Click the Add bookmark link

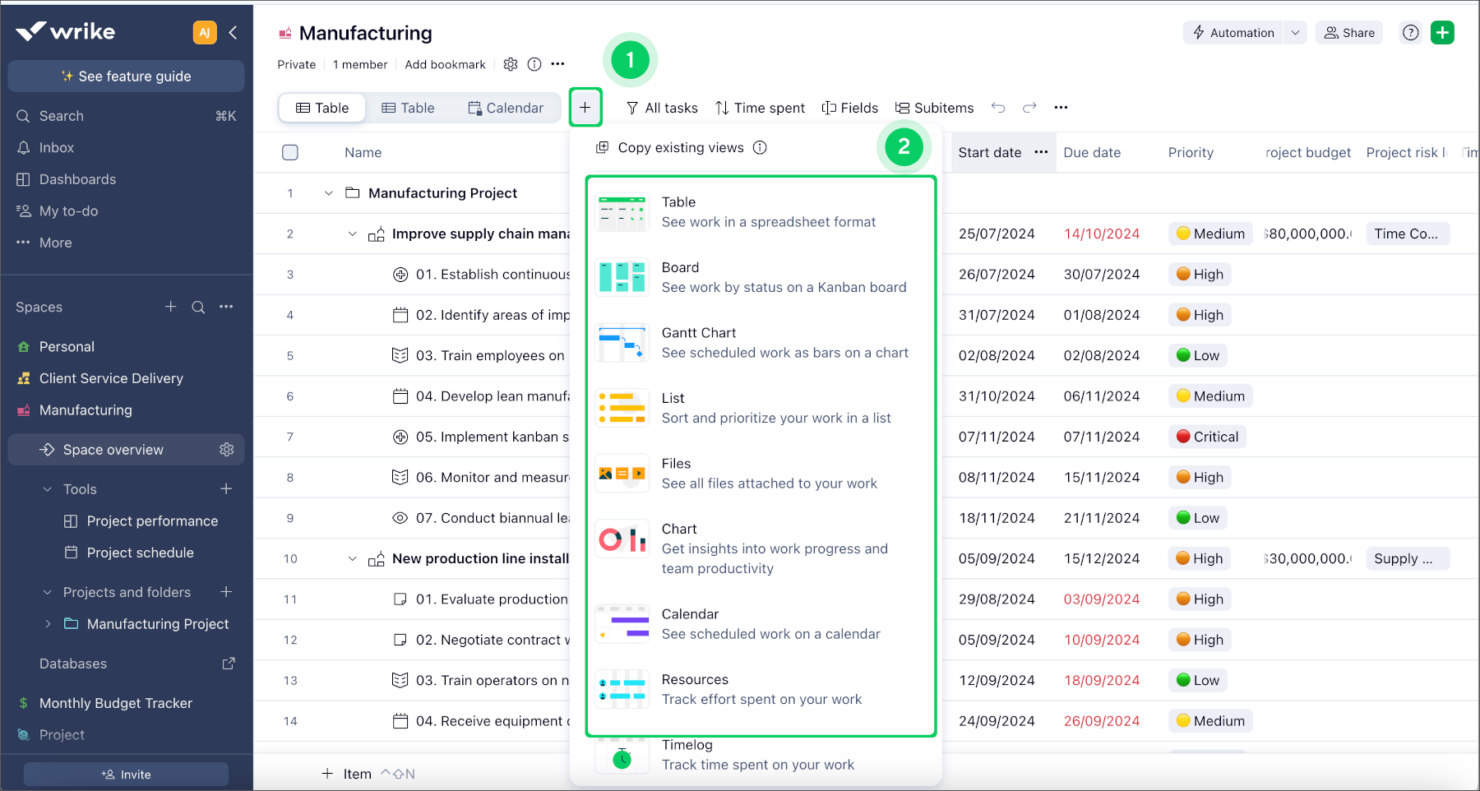(445, 64)
